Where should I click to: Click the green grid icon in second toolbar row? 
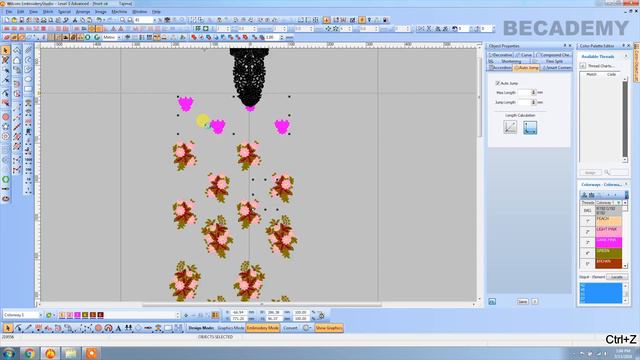point(198,29)
